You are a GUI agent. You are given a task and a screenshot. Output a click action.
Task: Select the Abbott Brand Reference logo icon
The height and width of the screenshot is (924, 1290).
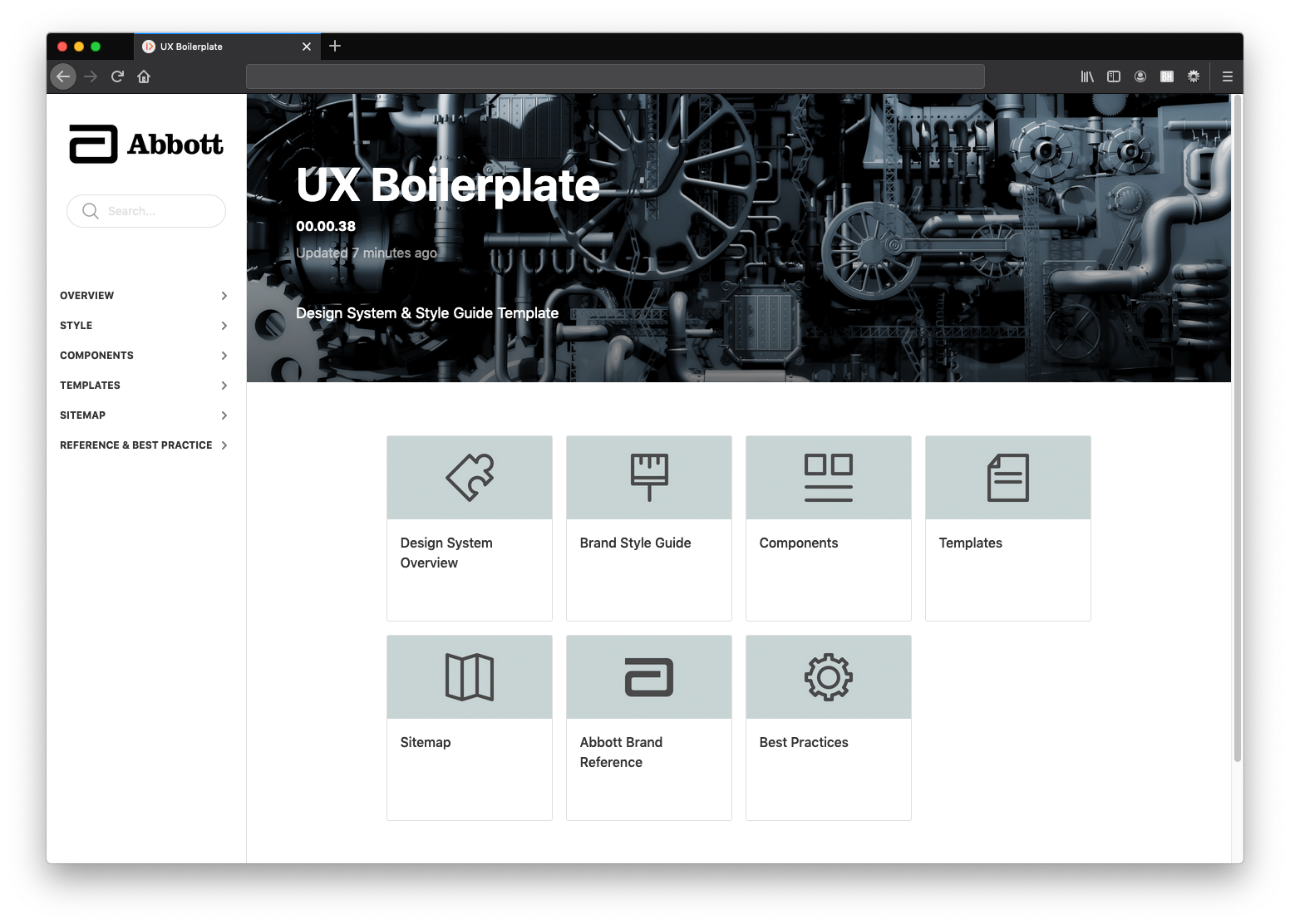[x=648, y=676]
